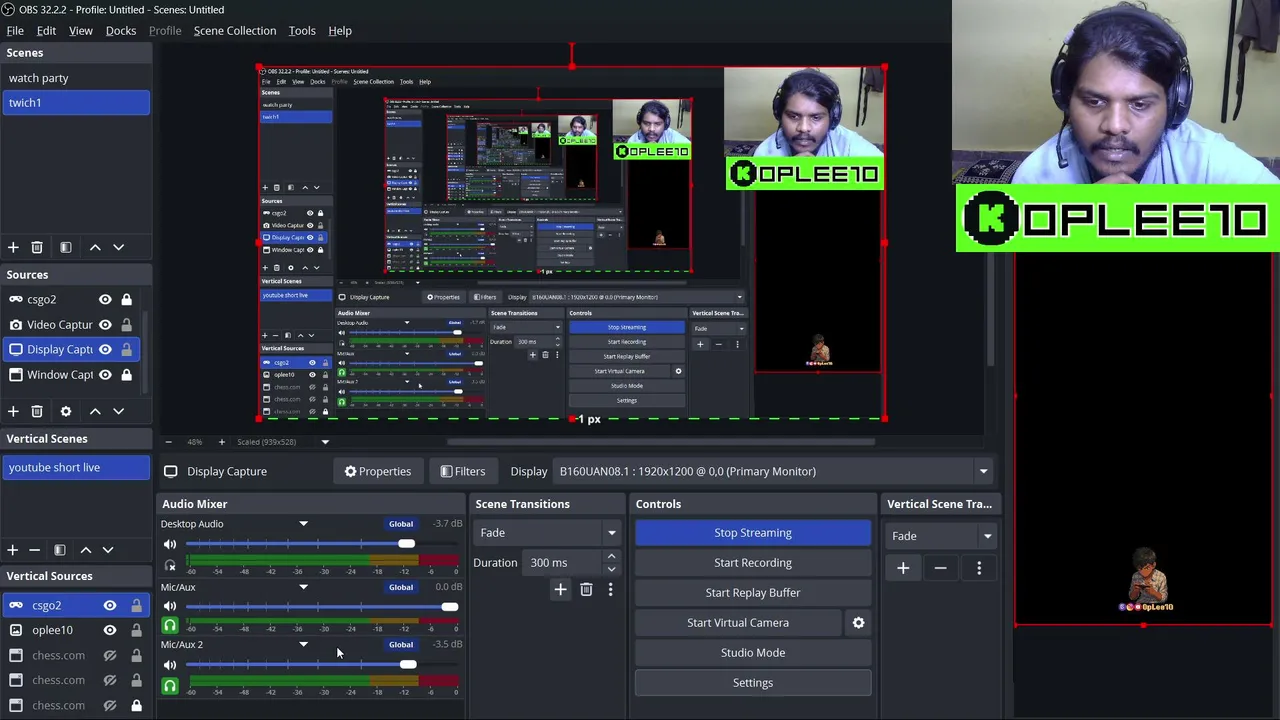Viewport: 1280px width, 720px height.
Task: Adjust the Mic/Aux volume slider
Action: 449,606
